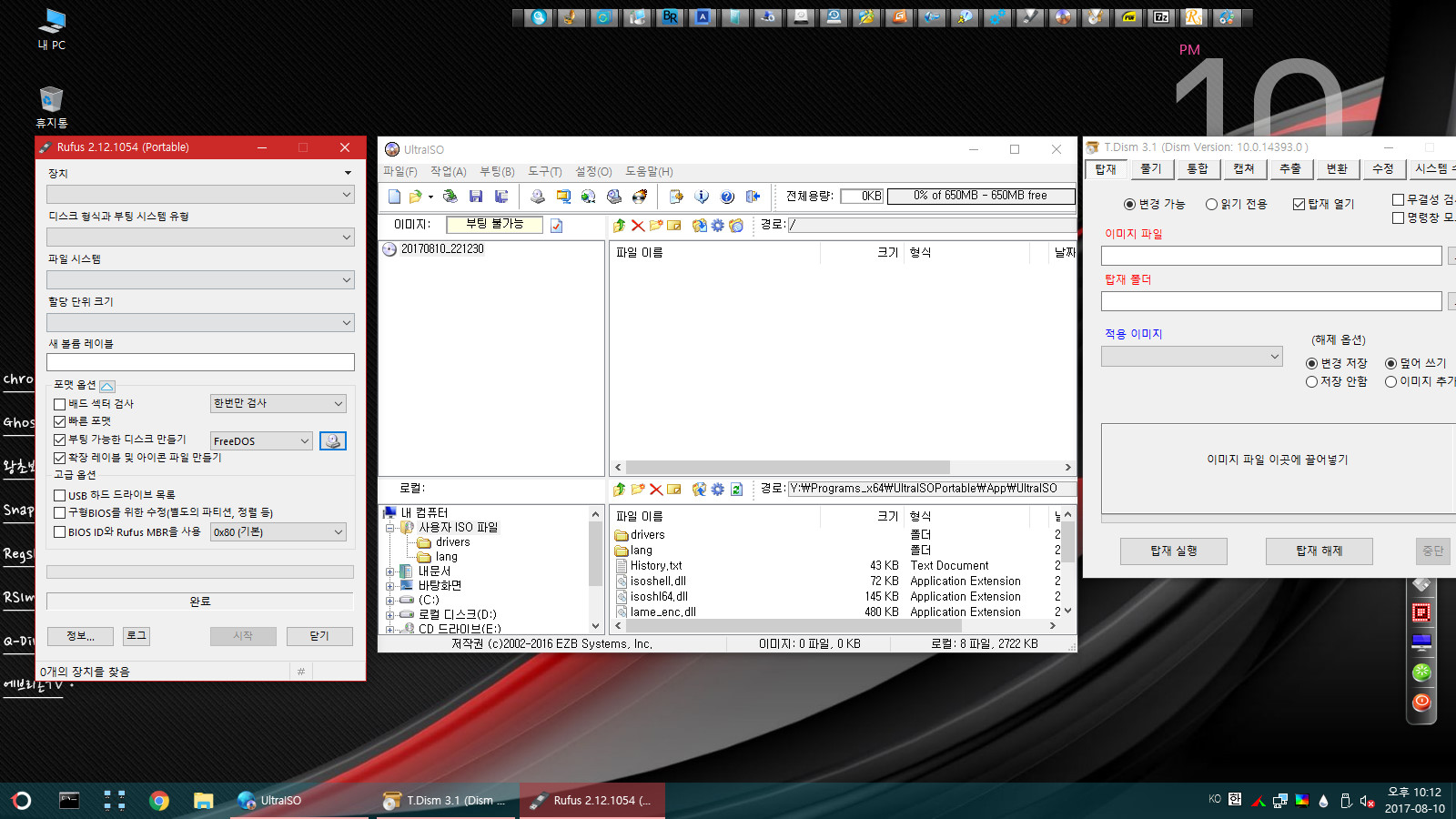Toggle 빠른 포맷 checkbox in Rufus

point(59,421)
